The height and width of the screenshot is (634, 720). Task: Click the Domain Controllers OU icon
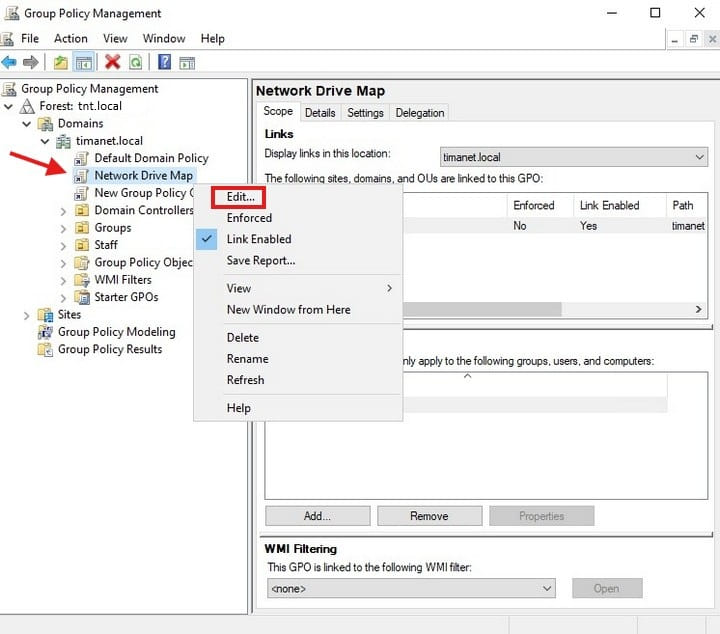tap(82, 211)
